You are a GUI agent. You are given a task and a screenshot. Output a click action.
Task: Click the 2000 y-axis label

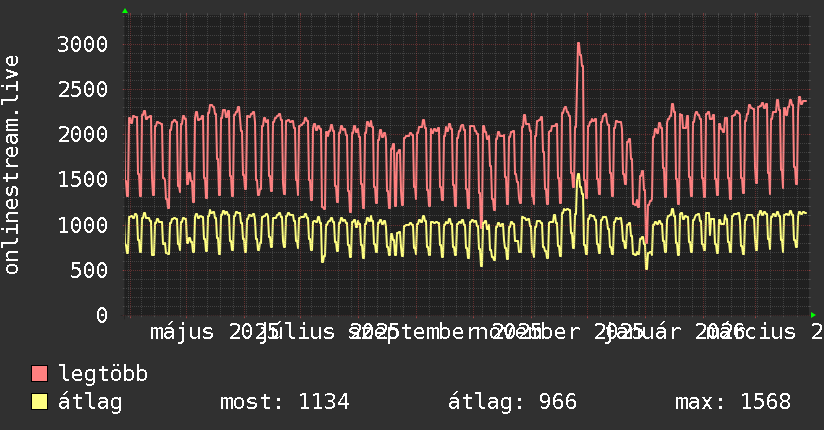tap(83, 135)
